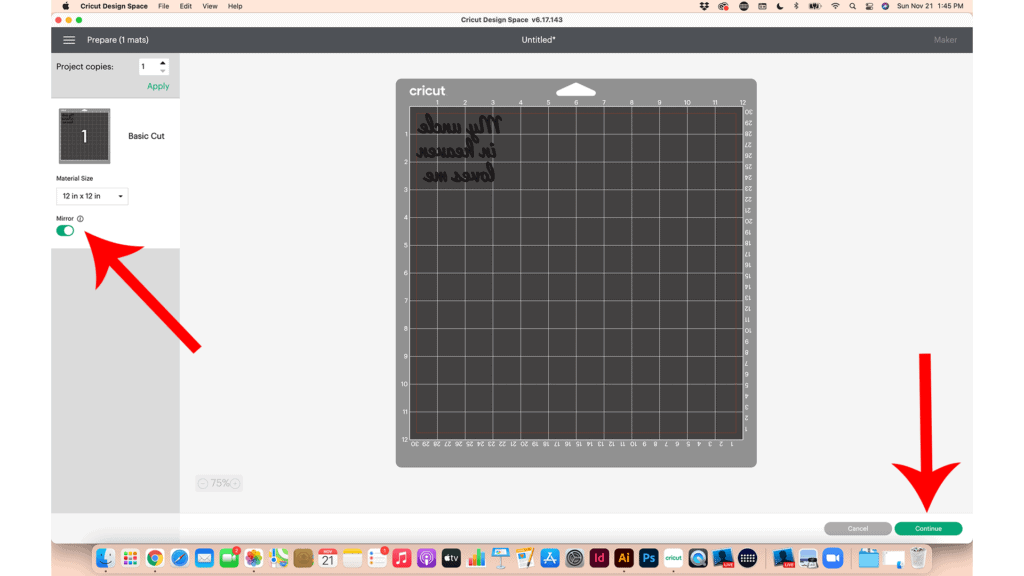Viewport: 1024px width, 576px height.
Task: Open Control Center in menu bar
Action: pos(869,6)
